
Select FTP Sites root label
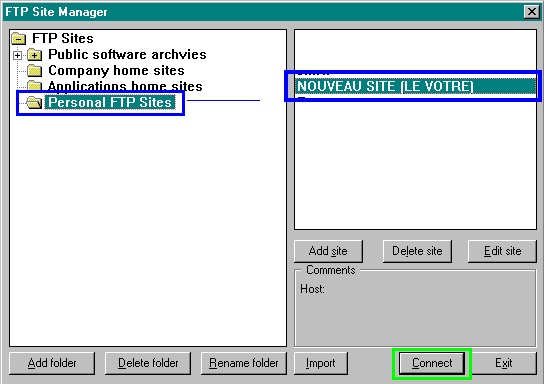pyautogui.click(x=63, y=38)
